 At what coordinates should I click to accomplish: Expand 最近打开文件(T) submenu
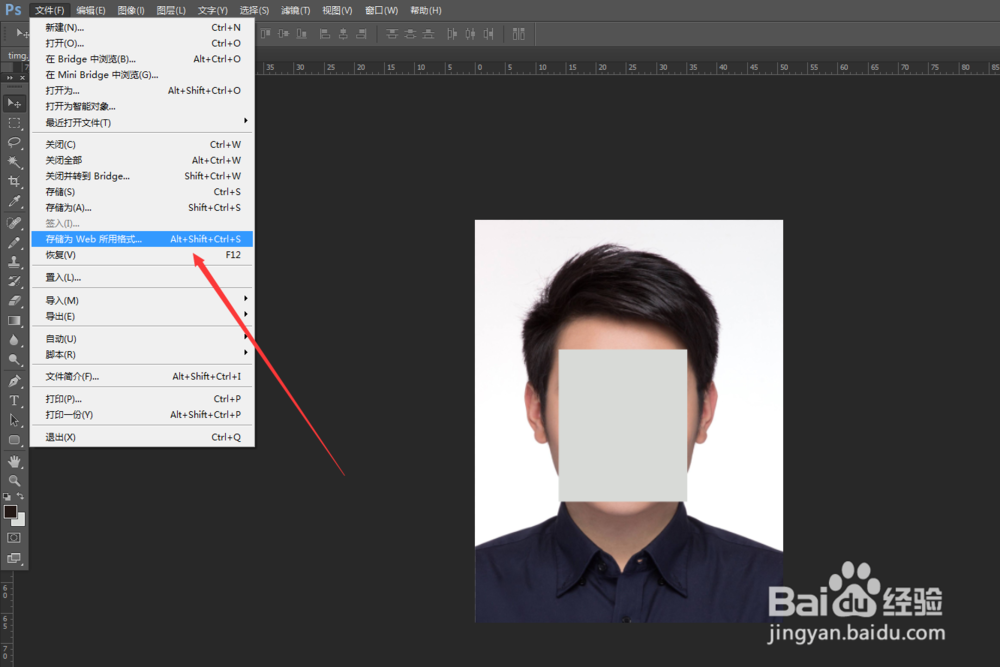142,122
